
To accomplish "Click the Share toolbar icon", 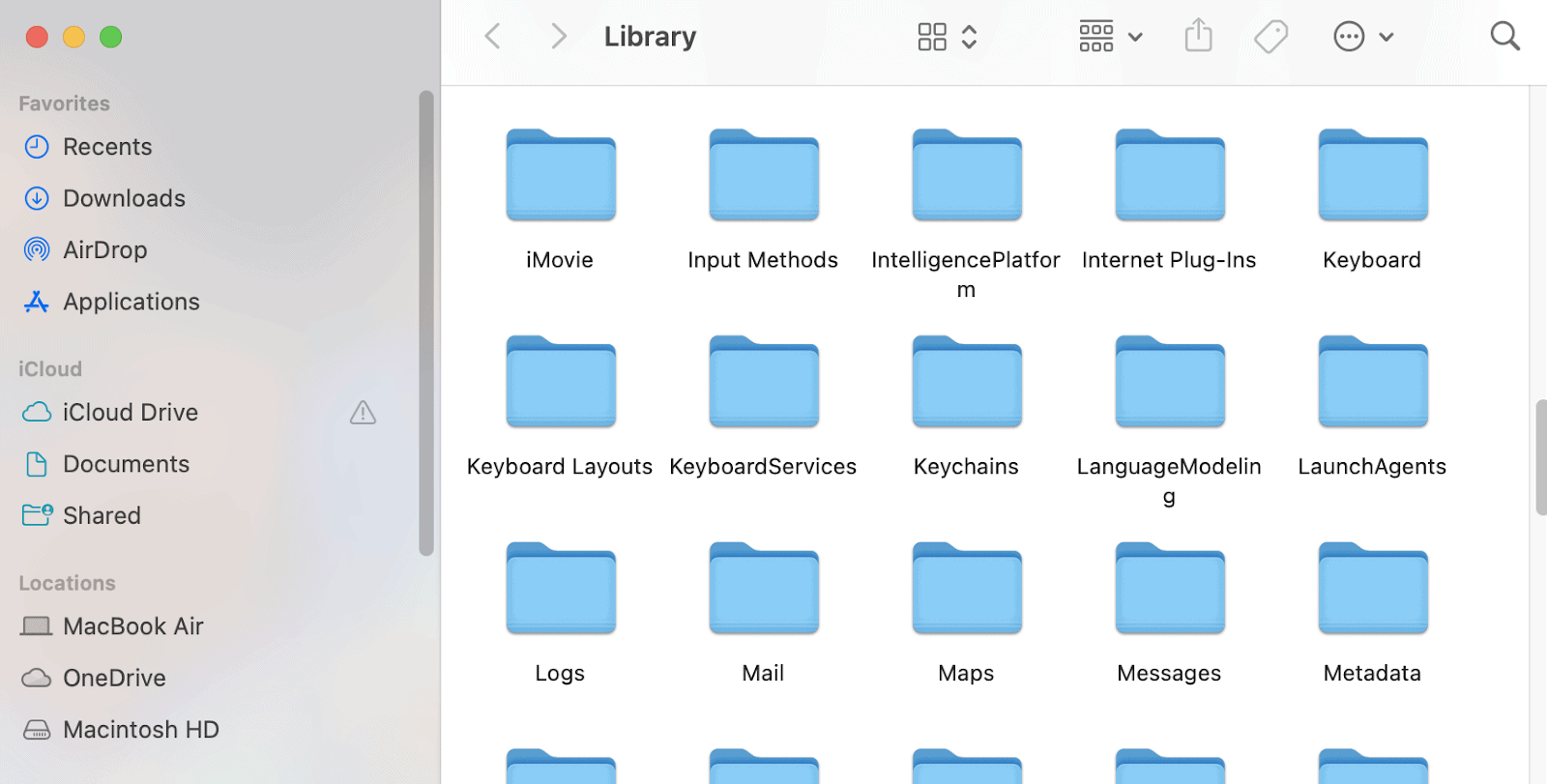I will click(x=1199, y=36).
